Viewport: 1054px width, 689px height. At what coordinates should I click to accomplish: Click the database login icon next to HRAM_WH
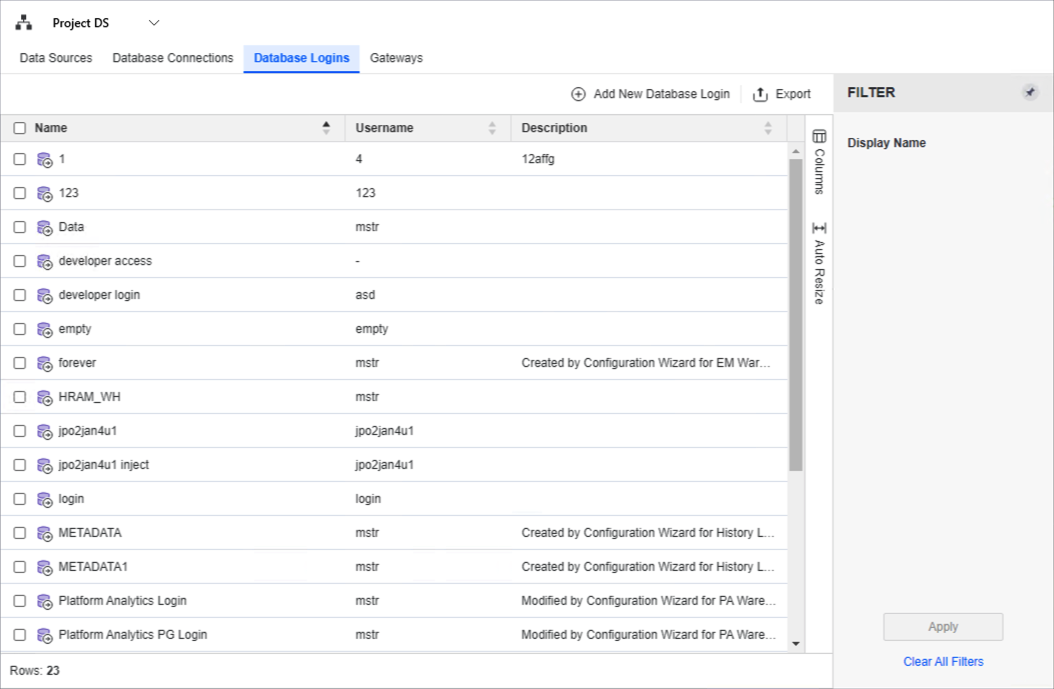click(x=44, y=397)
